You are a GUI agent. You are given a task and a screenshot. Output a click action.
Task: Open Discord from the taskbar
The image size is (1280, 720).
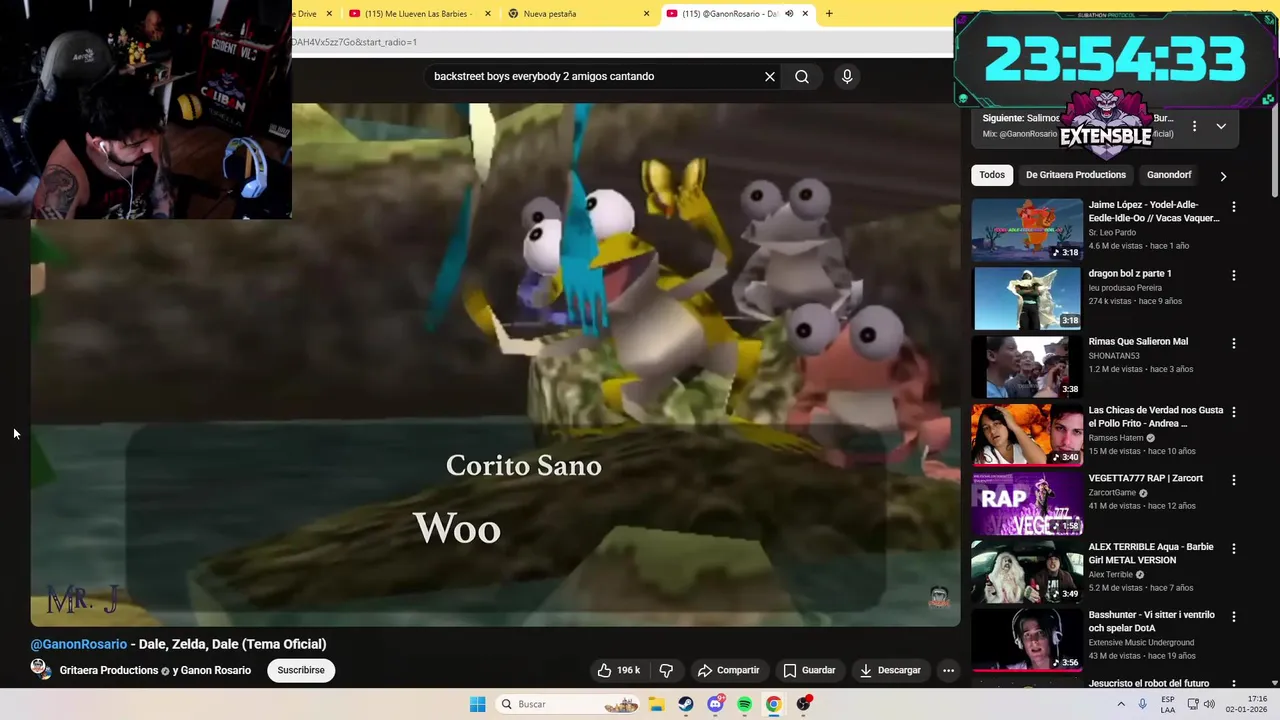click(x=715, y=704)
